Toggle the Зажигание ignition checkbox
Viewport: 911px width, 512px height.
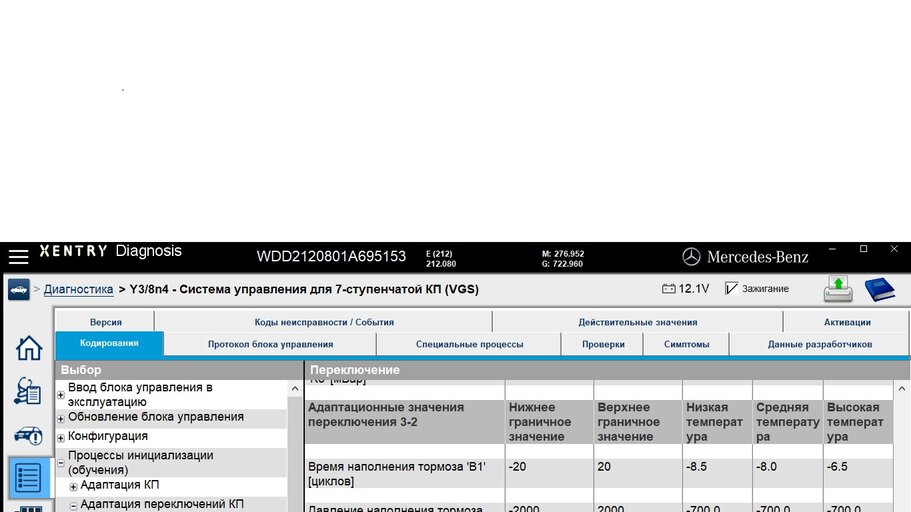pyautogui.click(x=731, y=288)
